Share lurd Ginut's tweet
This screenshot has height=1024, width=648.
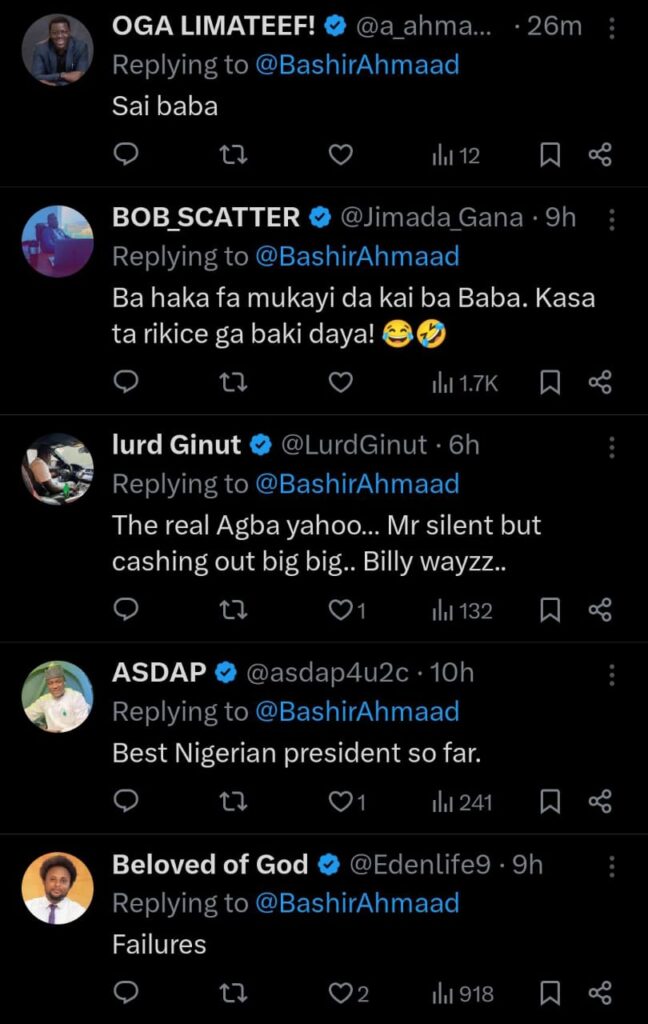600,610
